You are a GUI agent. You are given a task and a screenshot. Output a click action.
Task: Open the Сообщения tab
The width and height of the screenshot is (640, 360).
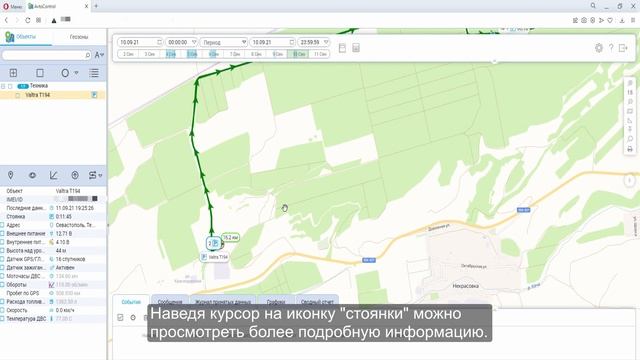[170, 302]
